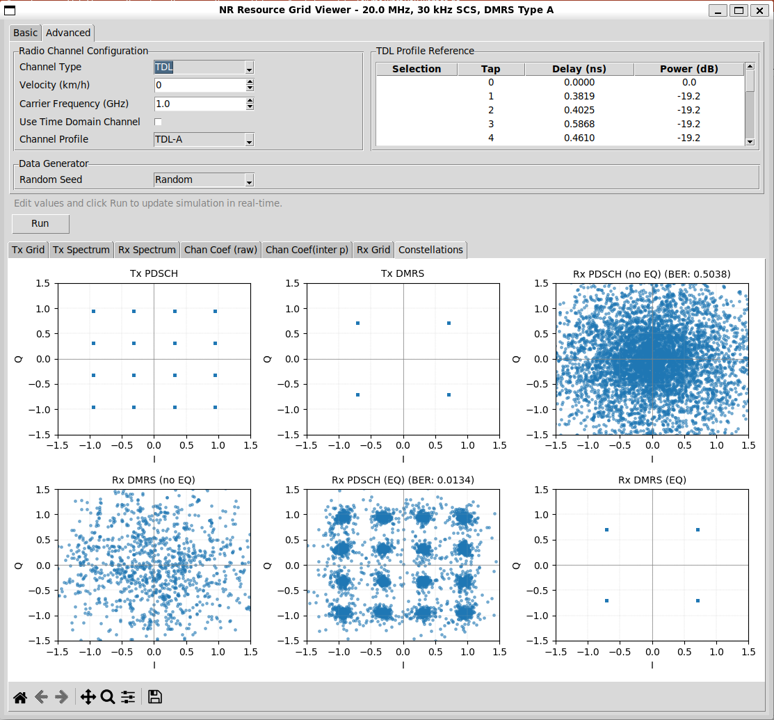
Task: Click the Save figure disk icon
Action: coord(155,697)
